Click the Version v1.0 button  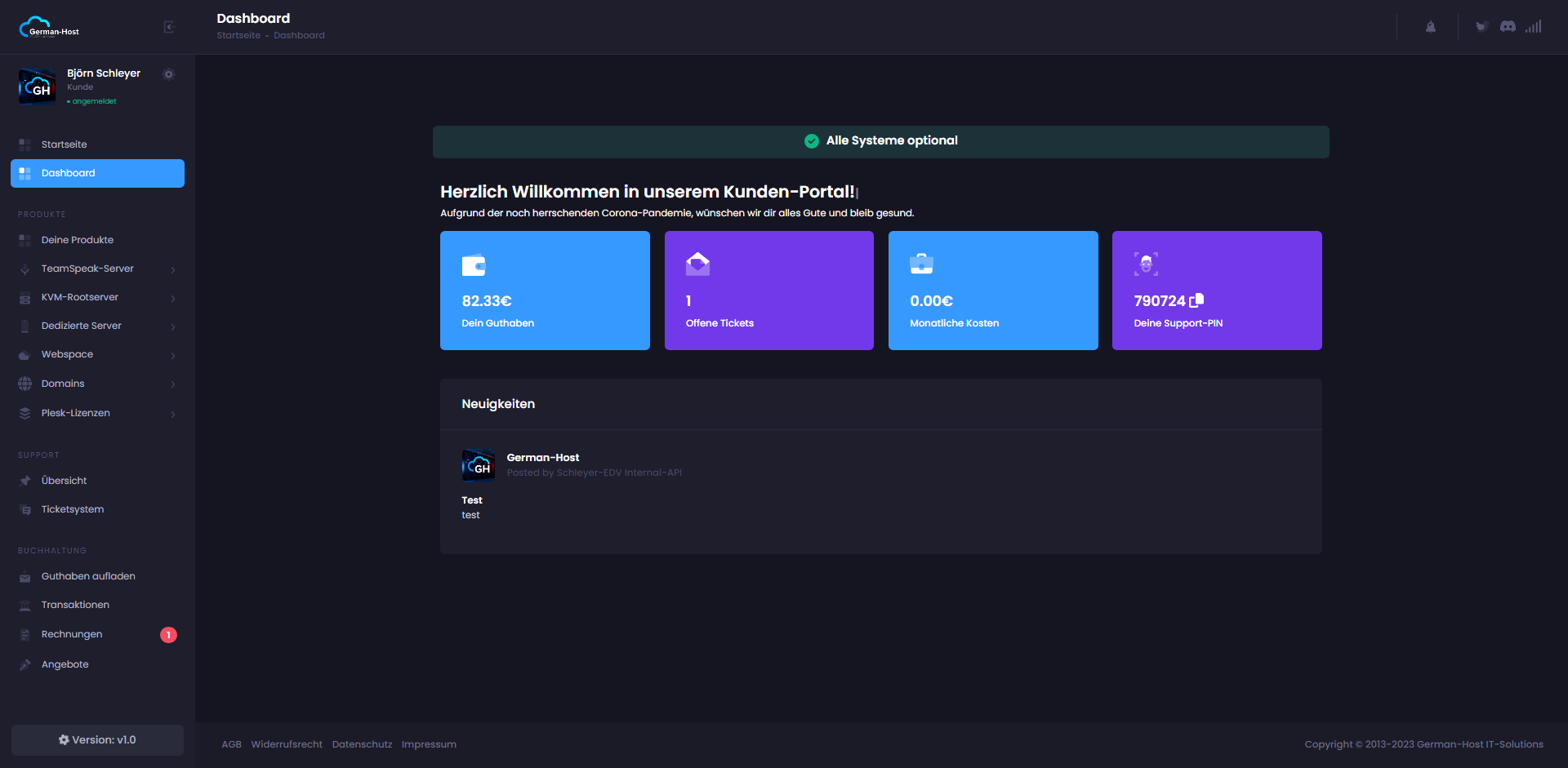click(x=97, y=740)
